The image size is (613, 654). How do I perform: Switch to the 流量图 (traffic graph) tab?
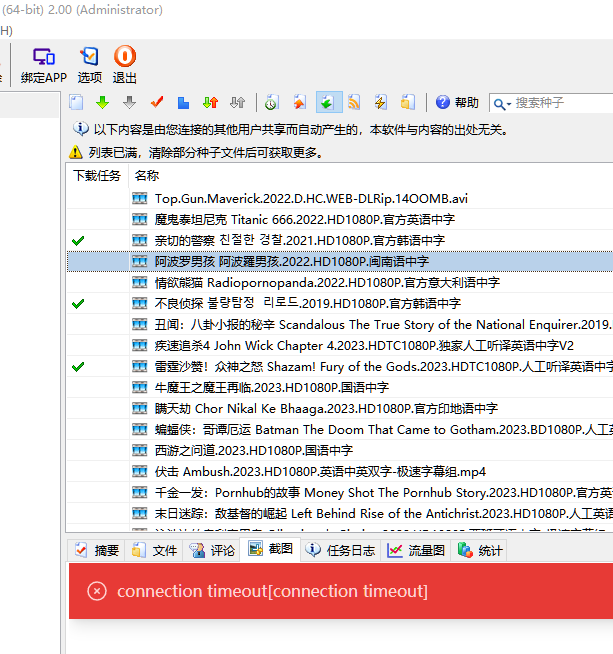[415, 550]
